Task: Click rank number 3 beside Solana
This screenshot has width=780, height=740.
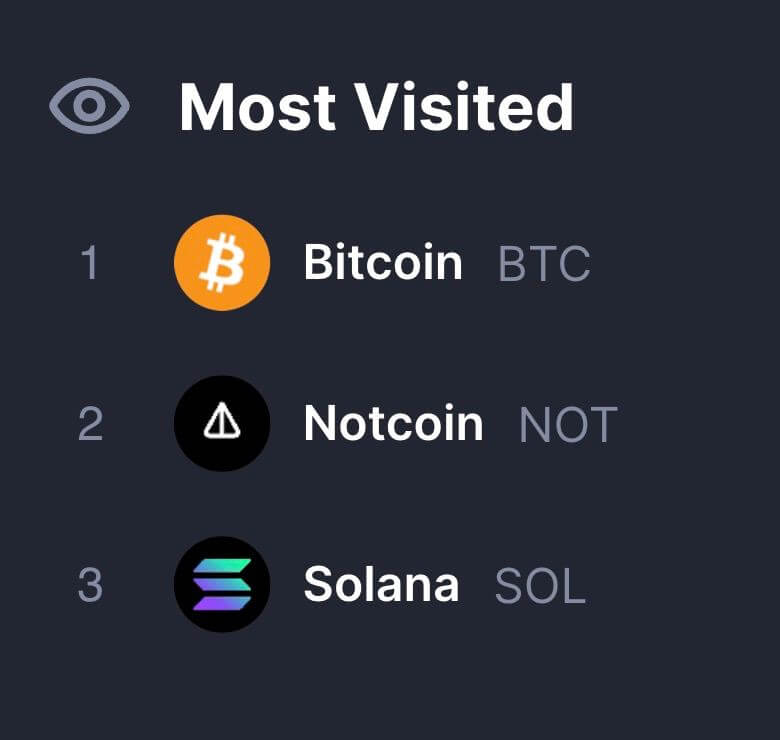Action: click(90, 586)
